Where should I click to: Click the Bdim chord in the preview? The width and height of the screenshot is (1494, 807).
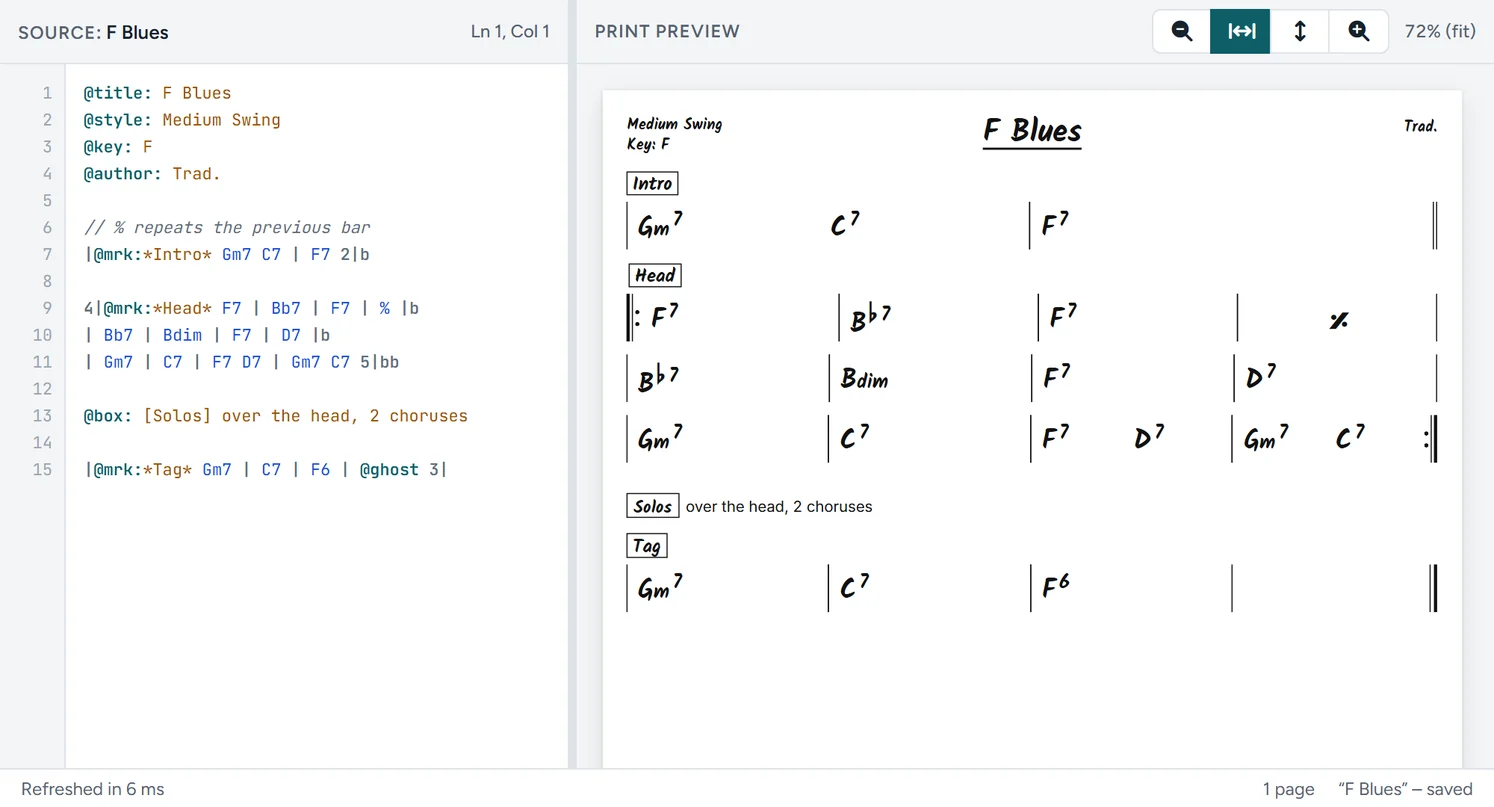[864, 379]
